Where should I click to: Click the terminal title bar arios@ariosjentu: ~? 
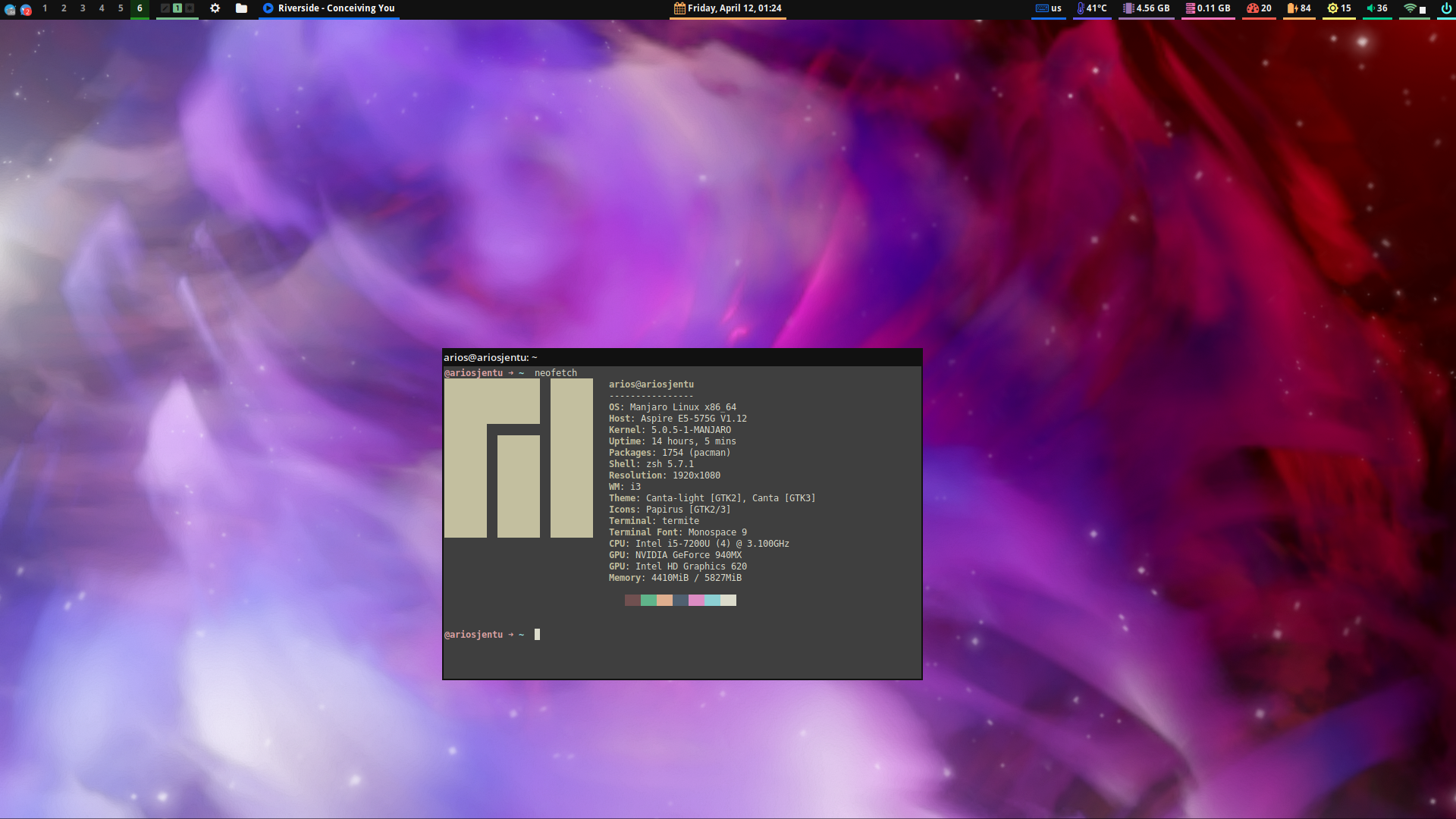point(682,357)
